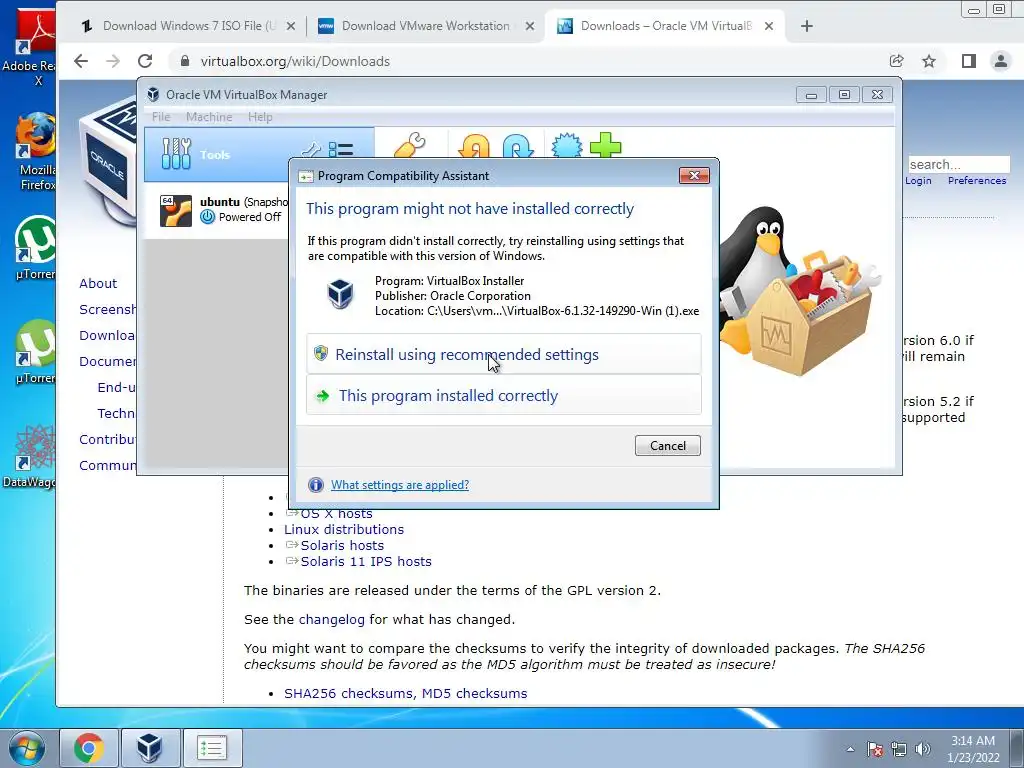Click green arrow icon beside installed correctly

(322, 396)
